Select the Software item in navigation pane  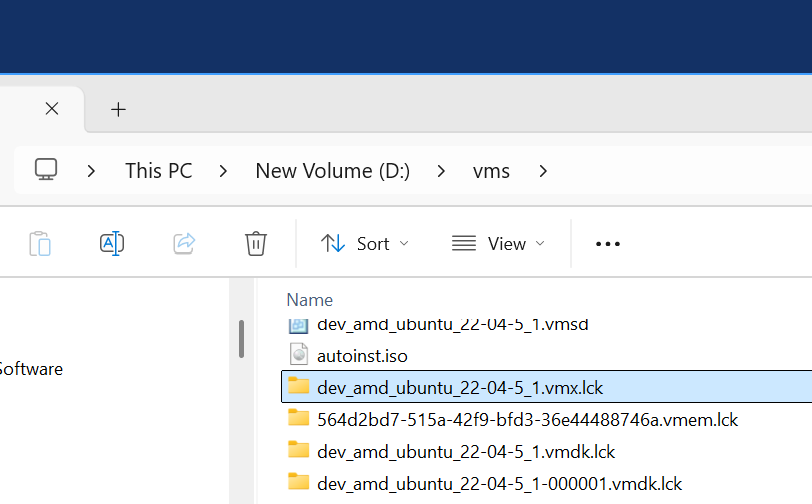[x=31, y=369]
